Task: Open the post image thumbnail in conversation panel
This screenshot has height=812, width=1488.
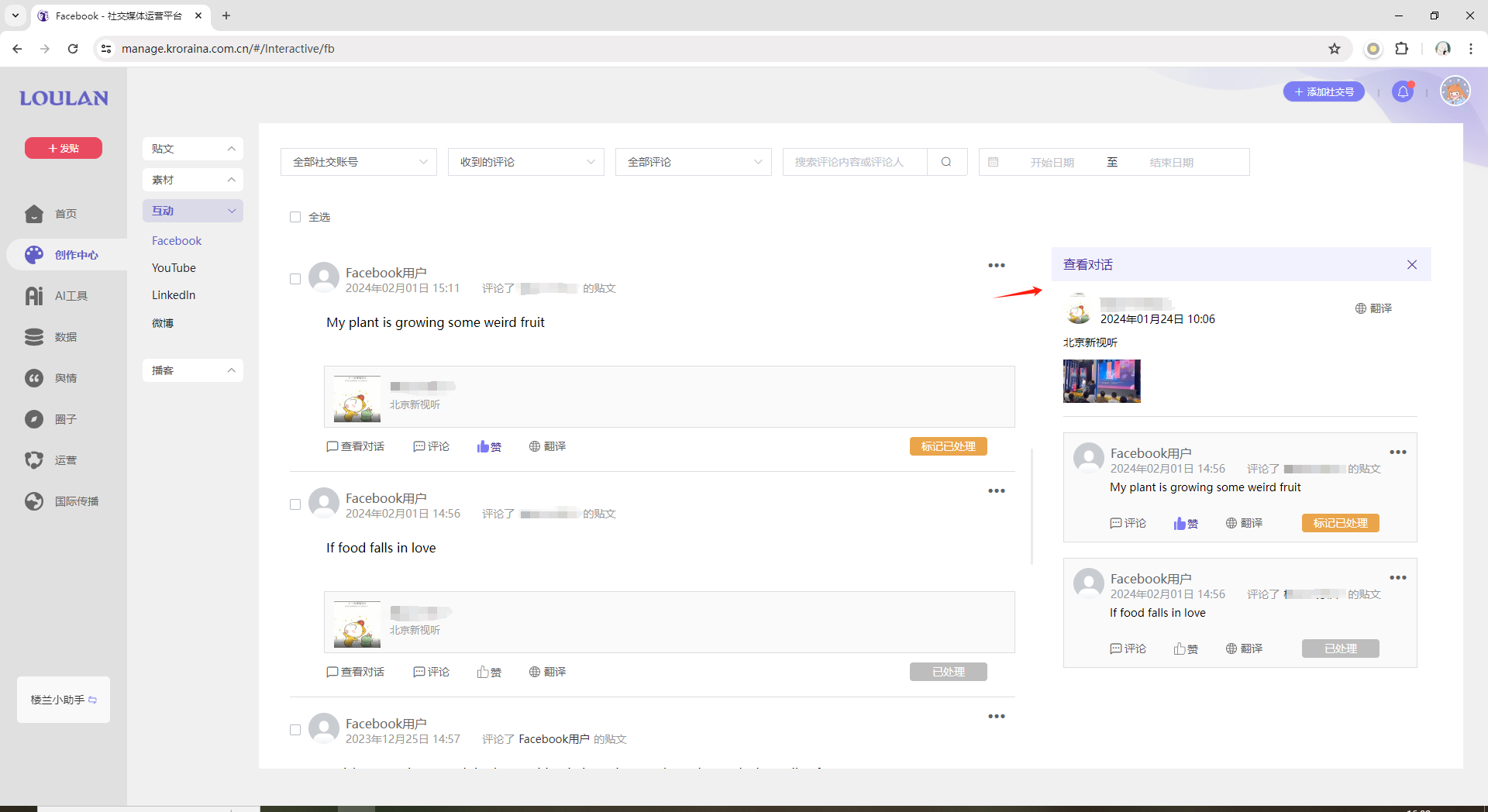Action: click(x=1102, y=381)
